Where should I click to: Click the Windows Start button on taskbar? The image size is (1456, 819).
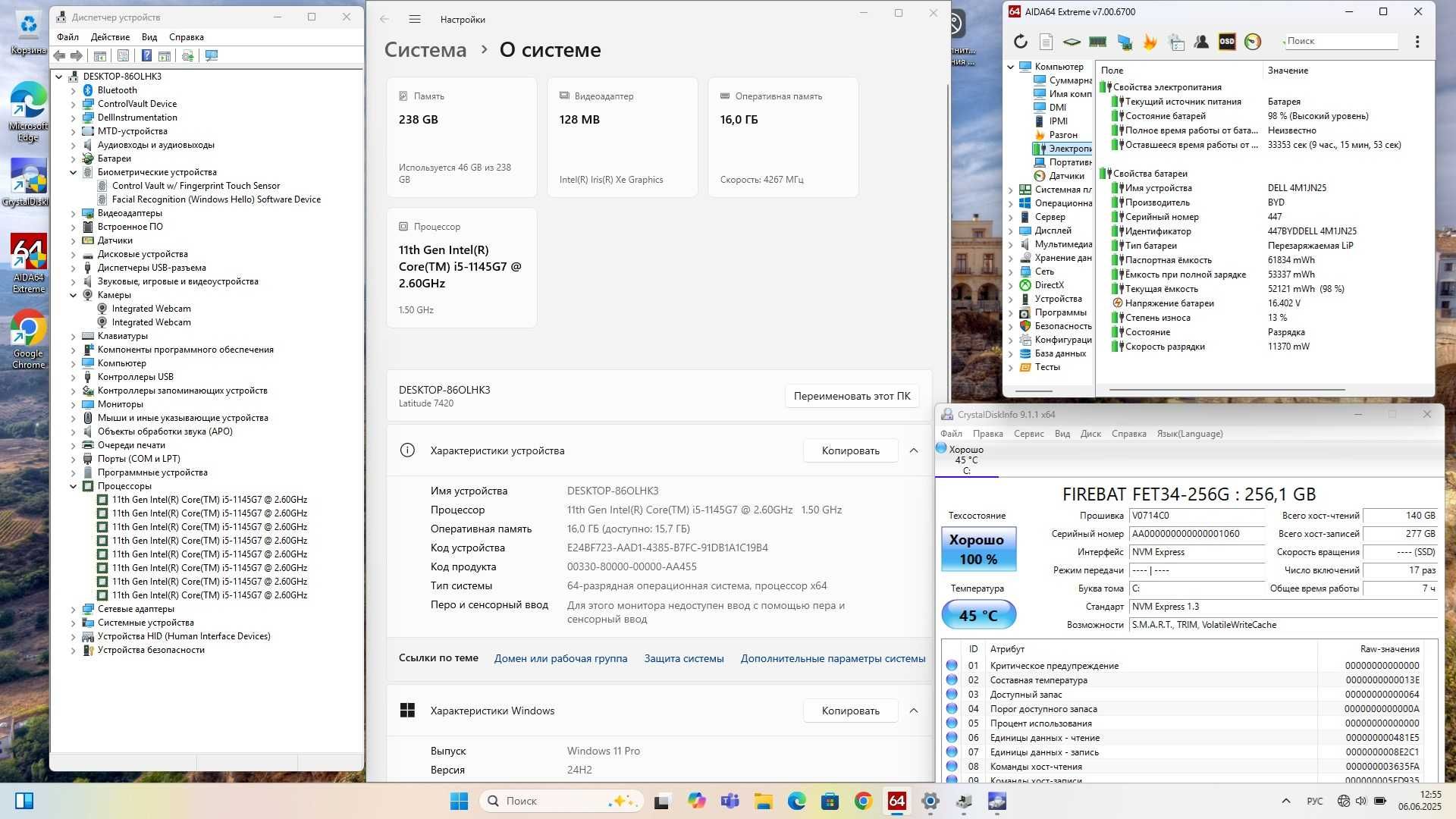pyautogui.click(x=459, y=801)
